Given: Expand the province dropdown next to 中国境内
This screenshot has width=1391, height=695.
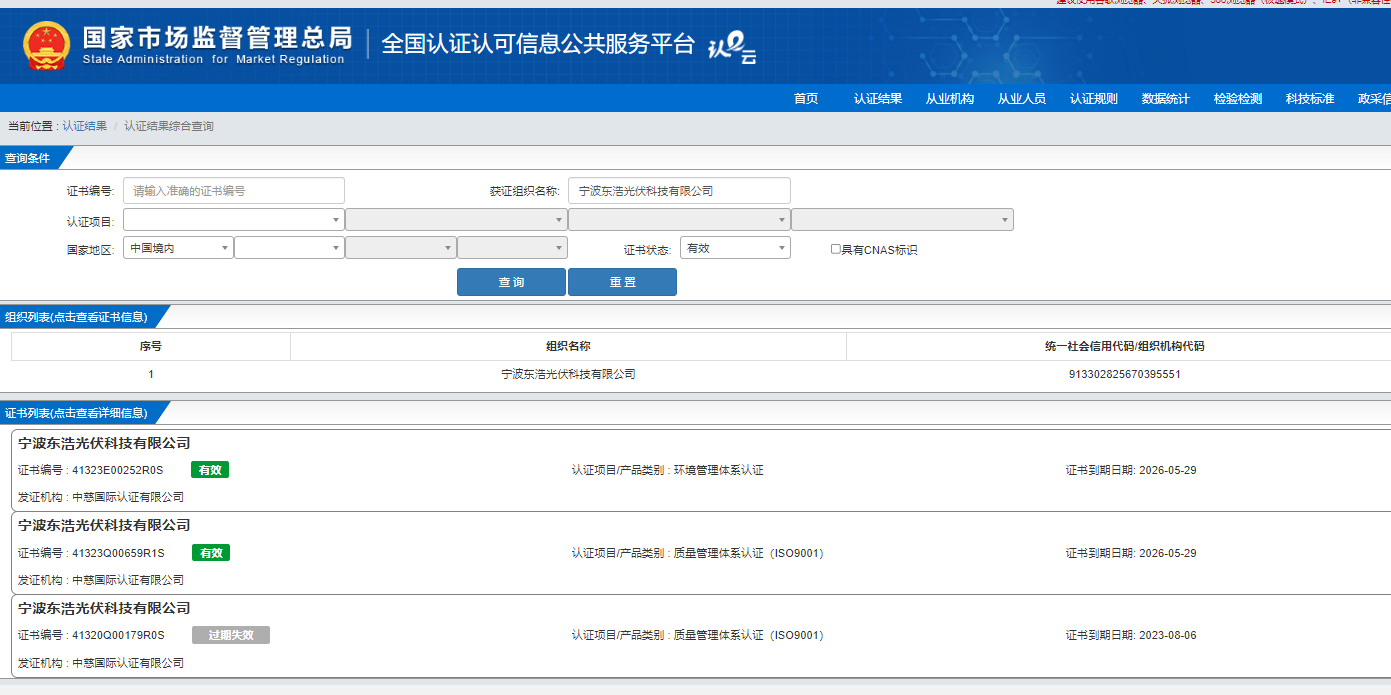Looking at the screenshot, I should click(289, 248).
